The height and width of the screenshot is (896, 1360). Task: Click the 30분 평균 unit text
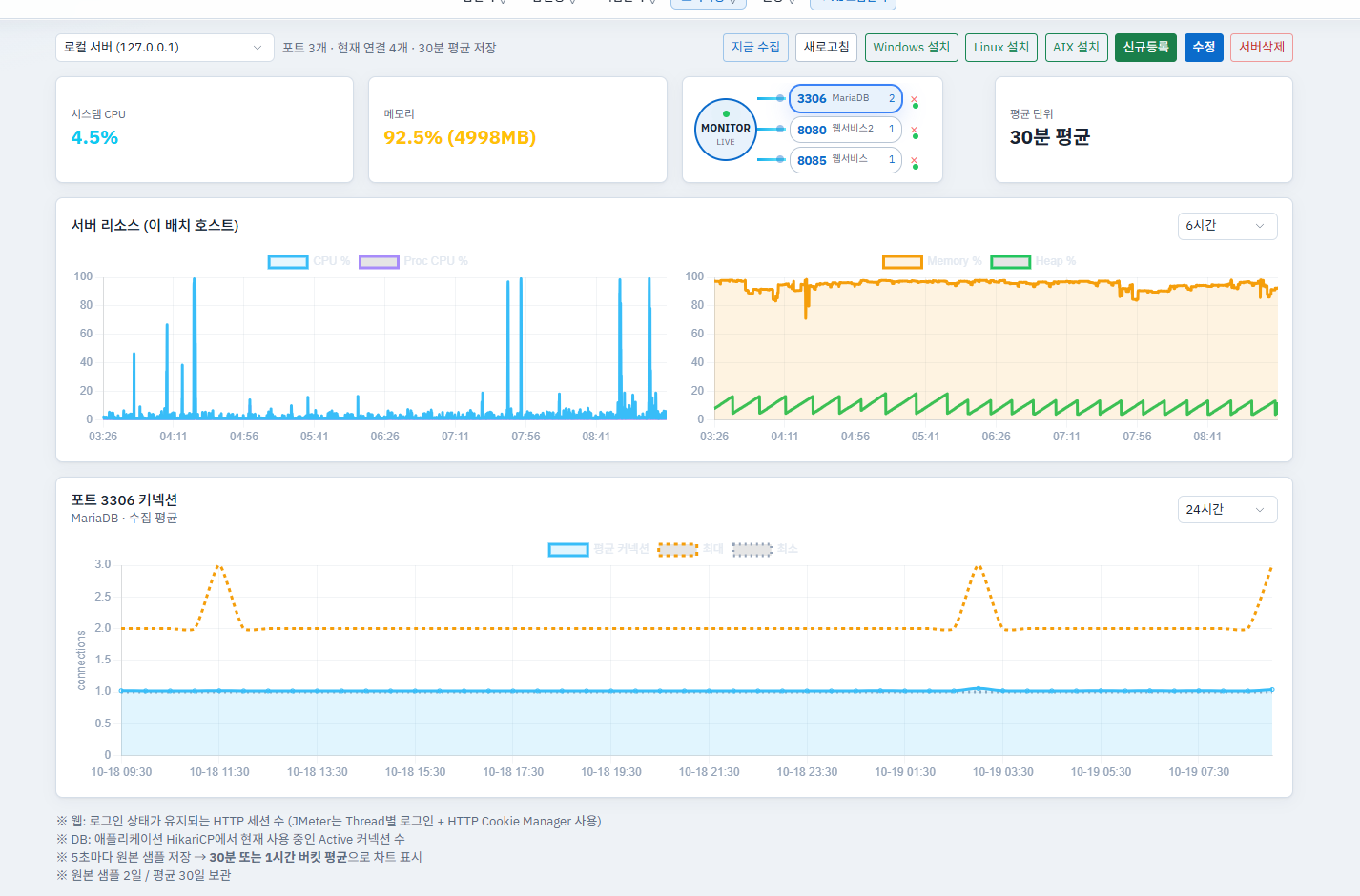tap(1050, 137)
